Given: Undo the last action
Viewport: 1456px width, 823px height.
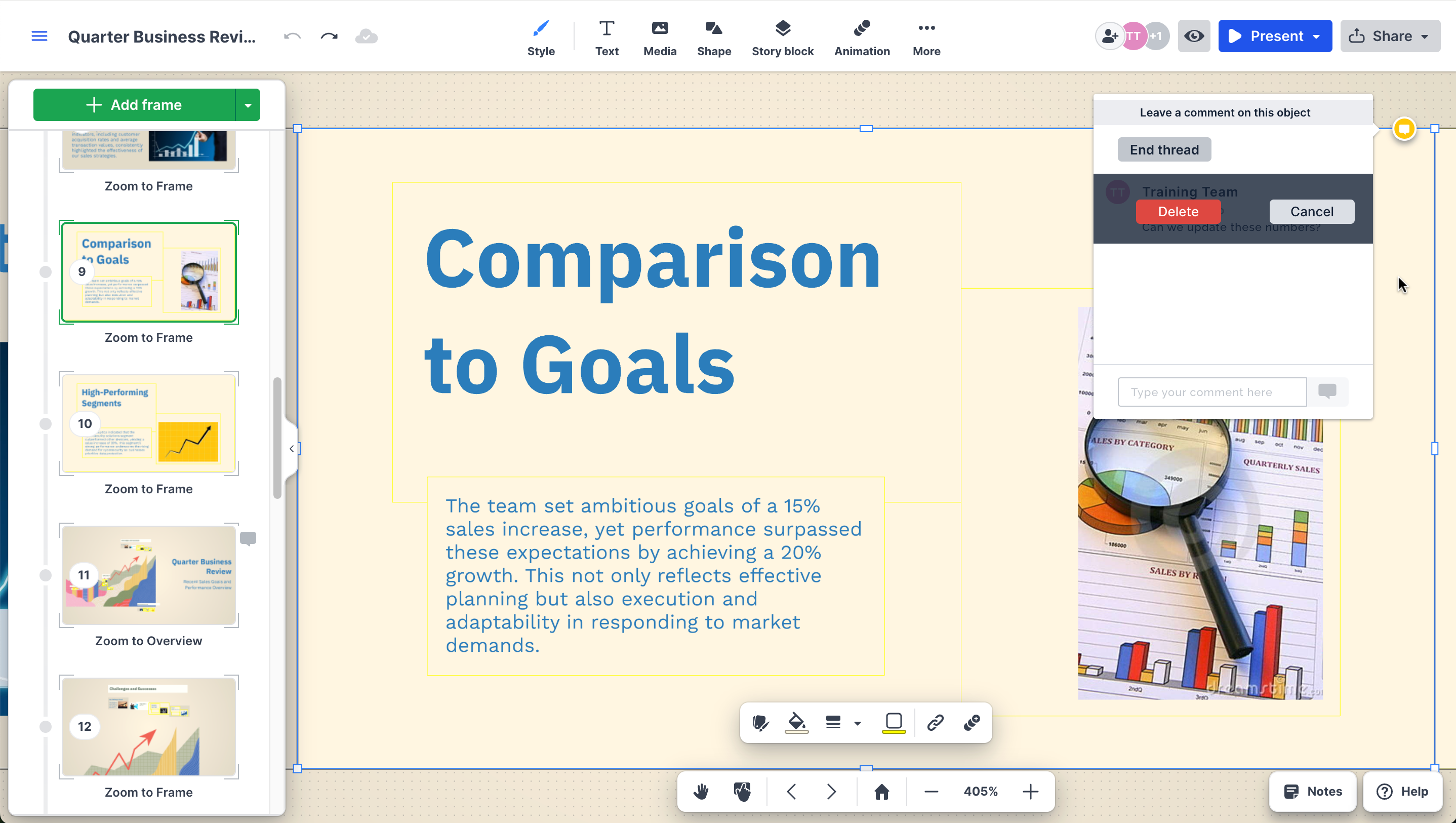Looking at the screenshot, I should point(292,36).
